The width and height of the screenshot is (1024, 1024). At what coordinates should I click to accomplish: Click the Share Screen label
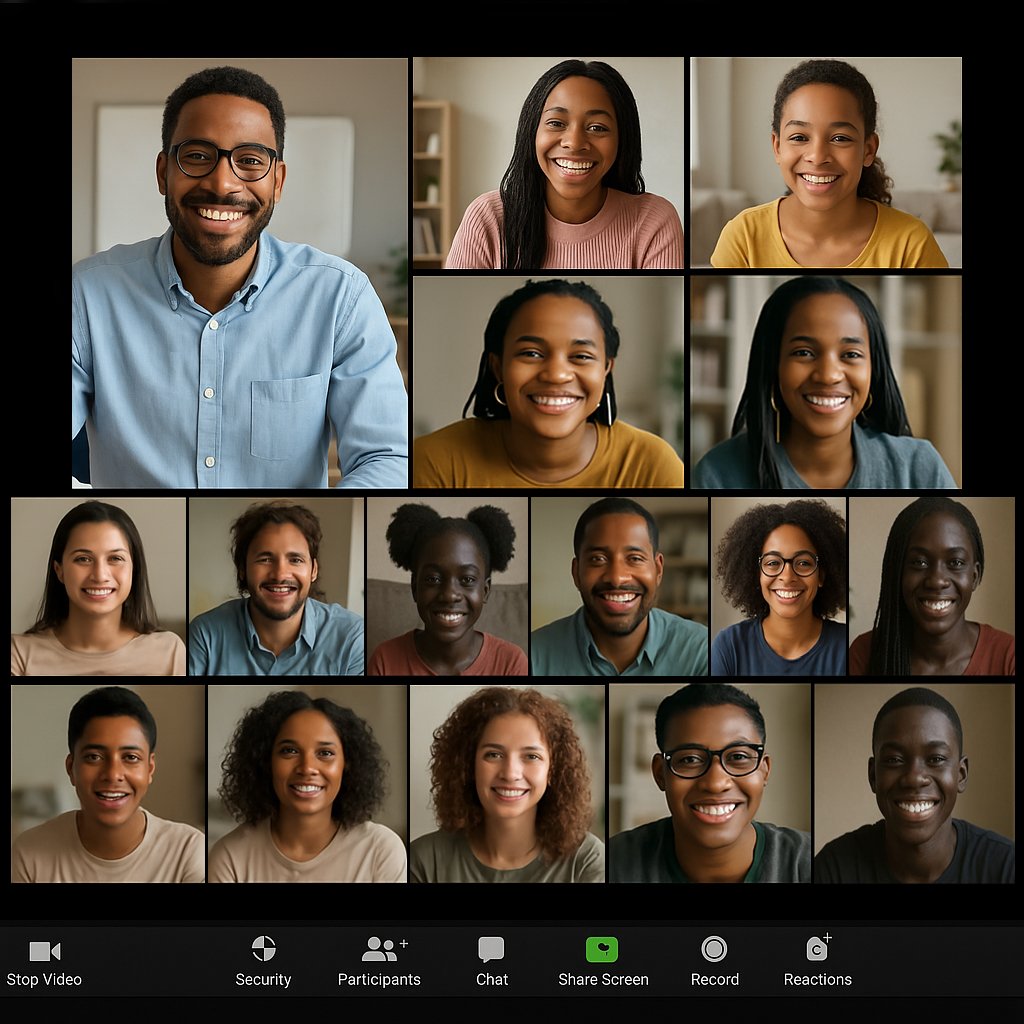coord(603,979)
